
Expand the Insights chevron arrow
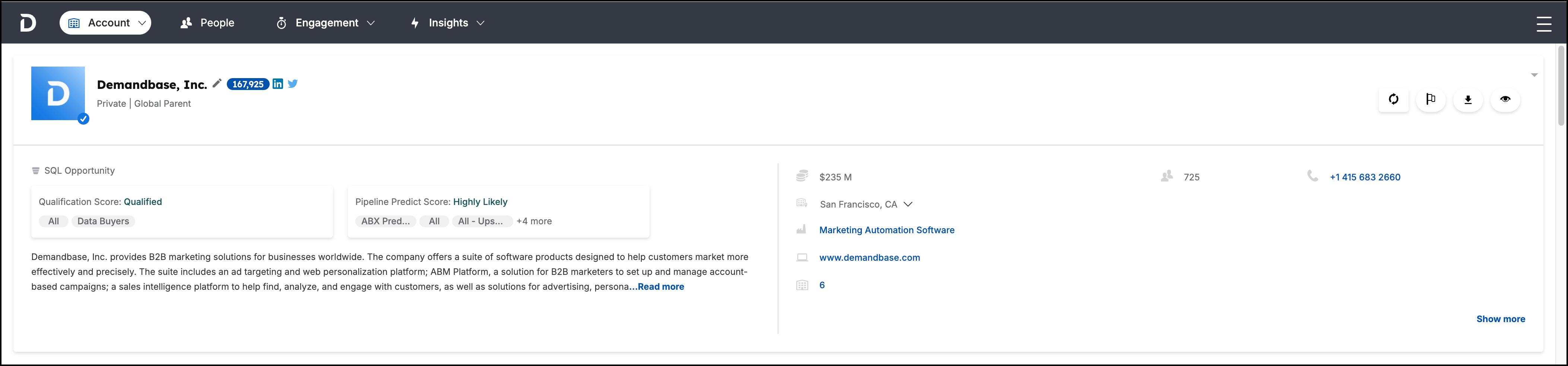[480, 23]
